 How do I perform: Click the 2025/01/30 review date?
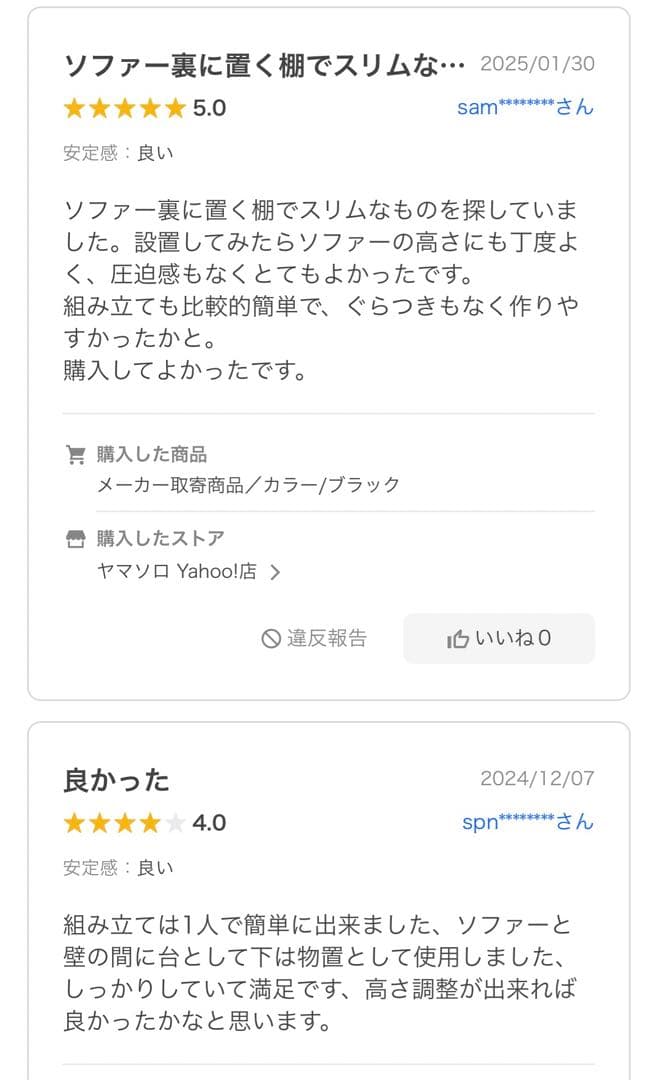(538, 63)
